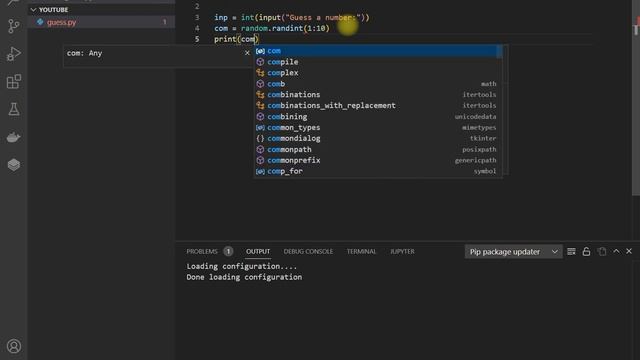The width and height of the screenshot is (640, 360).
Task: Click line 4 in the editor
Action: 271,29
